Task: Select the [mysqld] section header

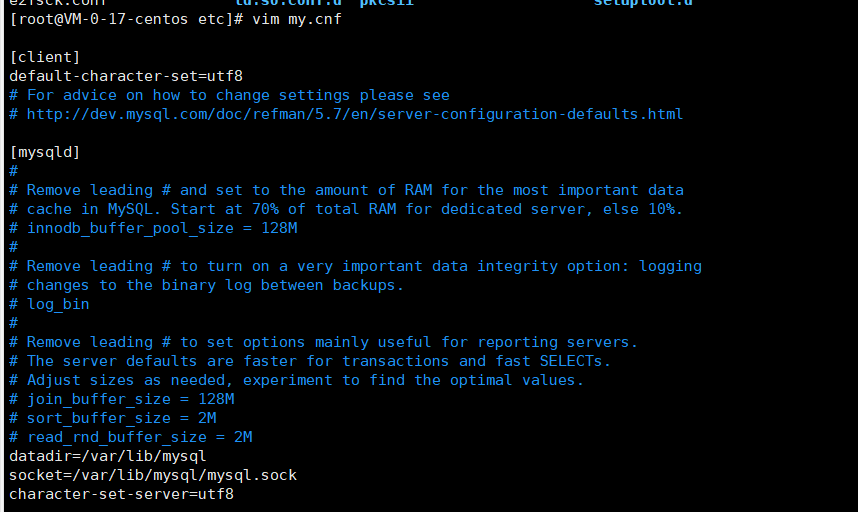Action: (45, 152)
